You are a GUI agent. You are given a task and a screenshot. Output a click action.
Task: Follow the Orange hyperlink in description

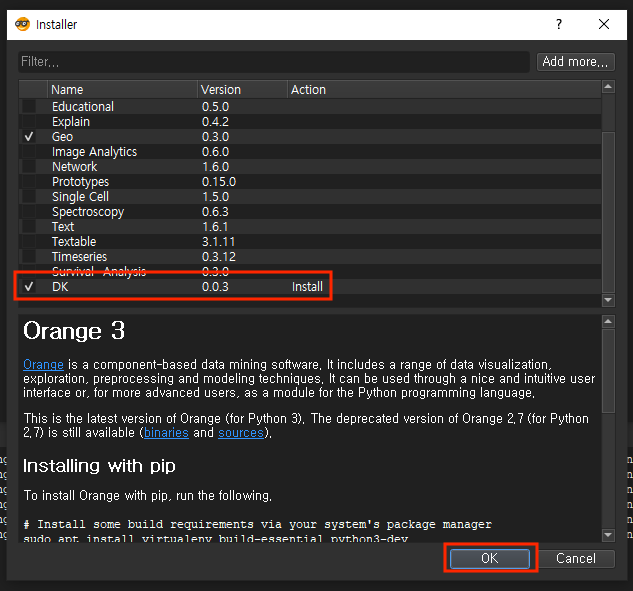tap(43, 365)
